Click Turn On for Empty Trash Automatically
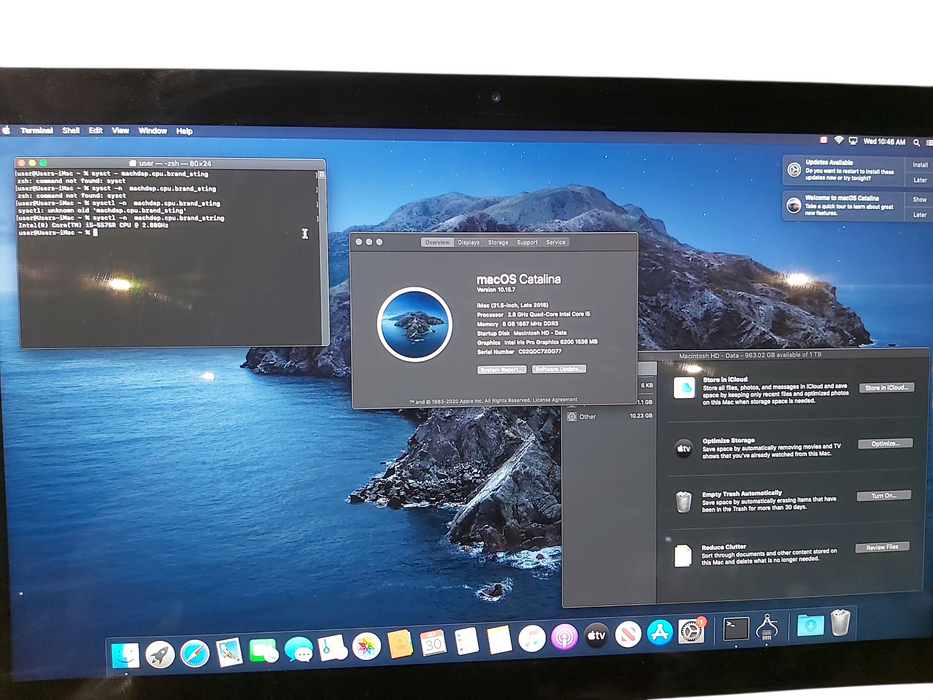This screenshot has width=933, height=700. click(x=884, y=495)
